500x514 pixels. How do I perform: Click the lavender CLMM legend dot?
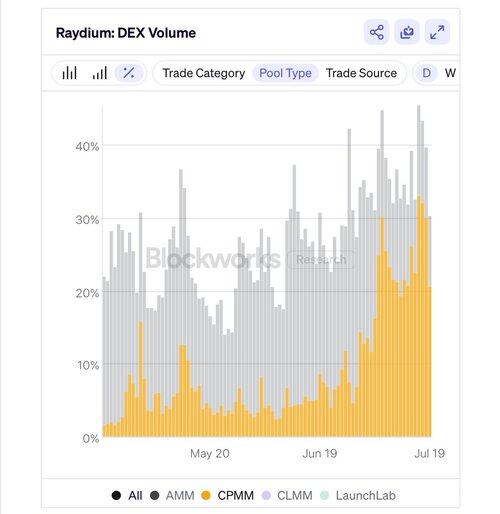click(266, 495)
